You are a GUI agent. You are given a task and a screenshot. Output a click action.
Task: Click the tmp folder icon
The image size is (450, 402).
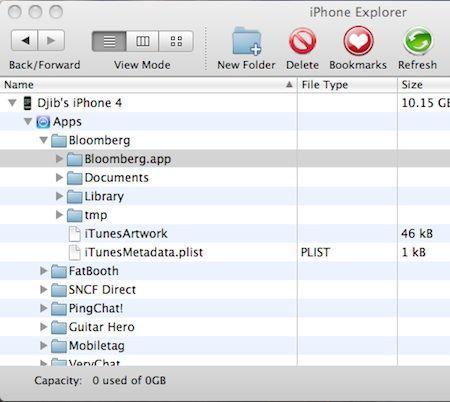pyautogui.click(x=74, y=216)
